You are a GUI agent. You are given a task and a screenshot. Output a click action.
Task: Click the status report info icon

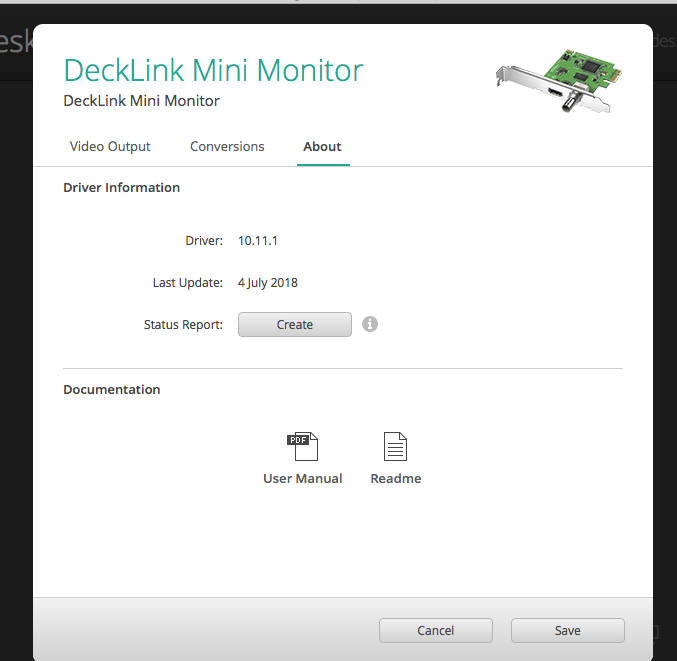coord(370,324)
